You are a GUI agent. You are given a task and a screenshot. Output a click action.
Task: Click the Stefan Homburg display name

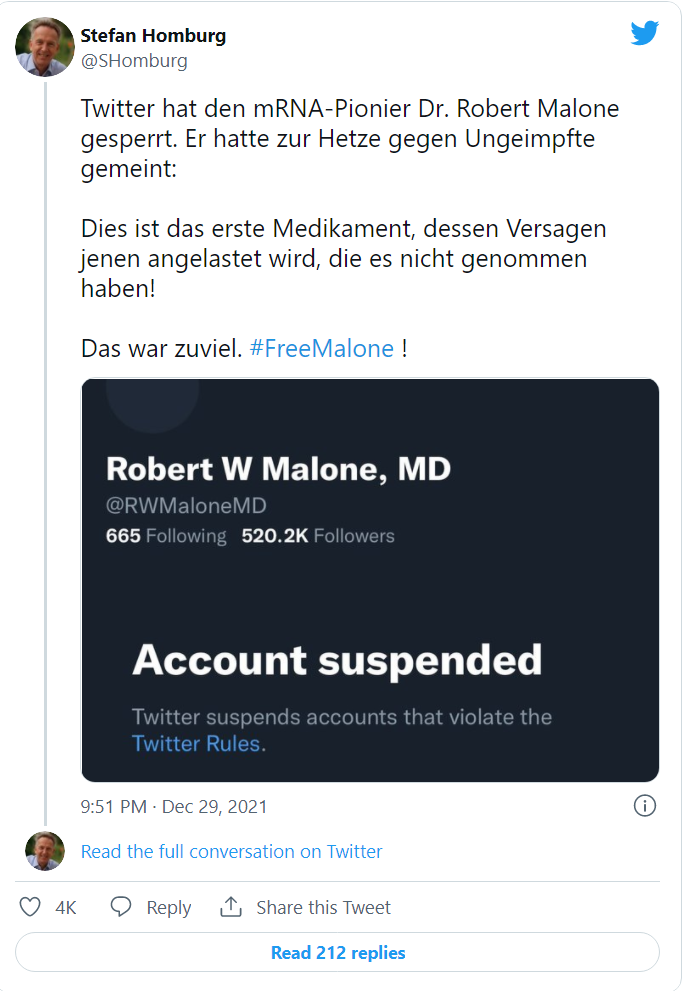[x=153, y=35]
